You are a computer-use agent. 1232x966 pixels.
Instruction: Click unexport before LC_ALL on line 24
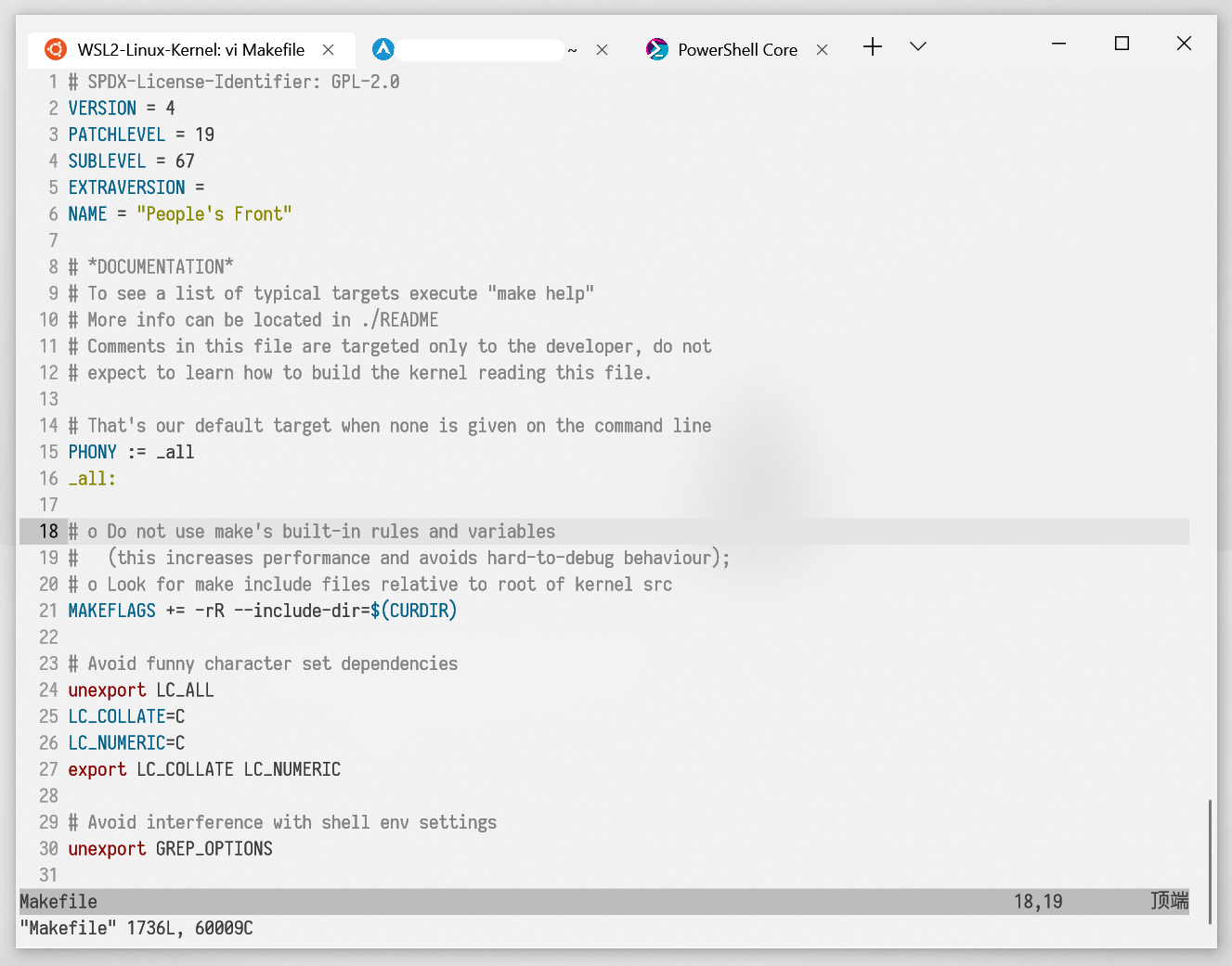pos(107,690)
